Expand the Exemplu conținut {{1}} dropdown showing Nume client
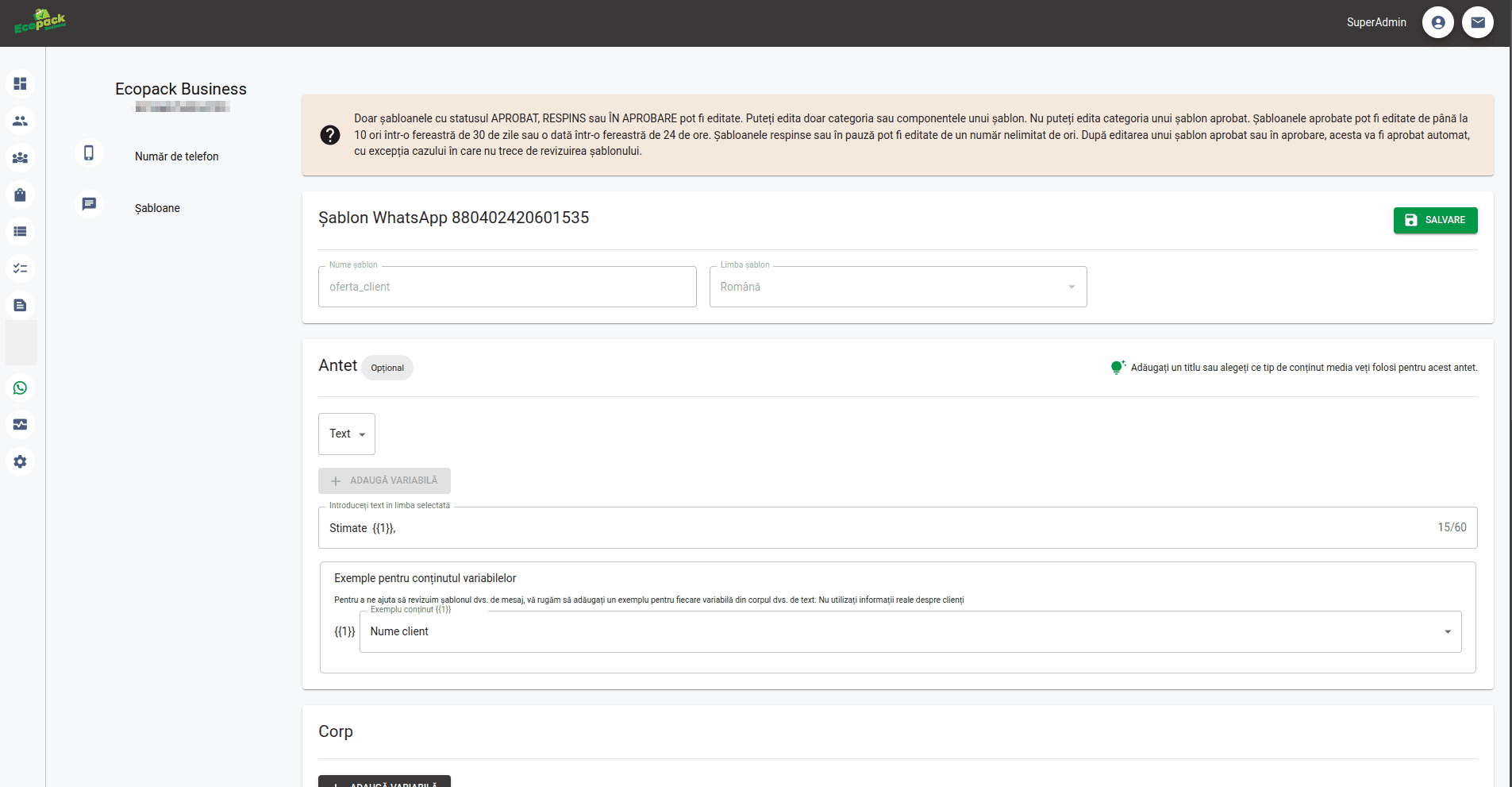The width and height of the screenshot is (1512, 787). 910,631
